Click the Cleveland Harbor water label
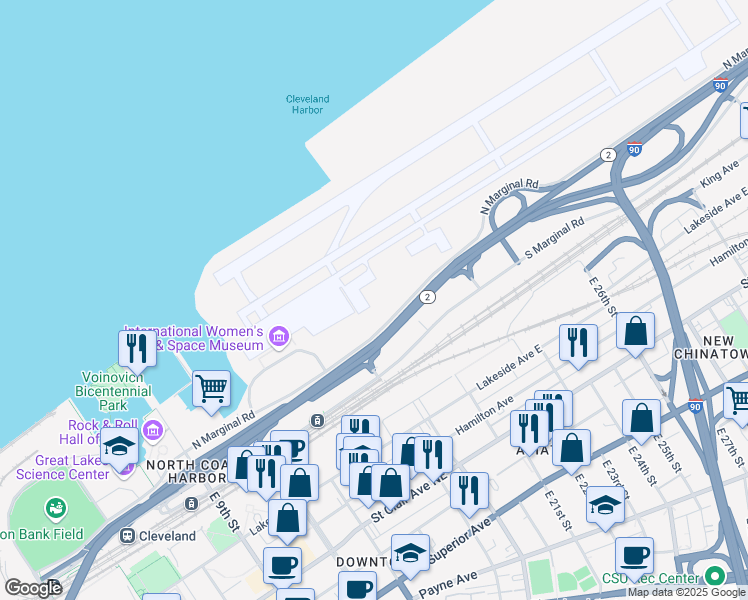748x600 pixels. point(308,104)
